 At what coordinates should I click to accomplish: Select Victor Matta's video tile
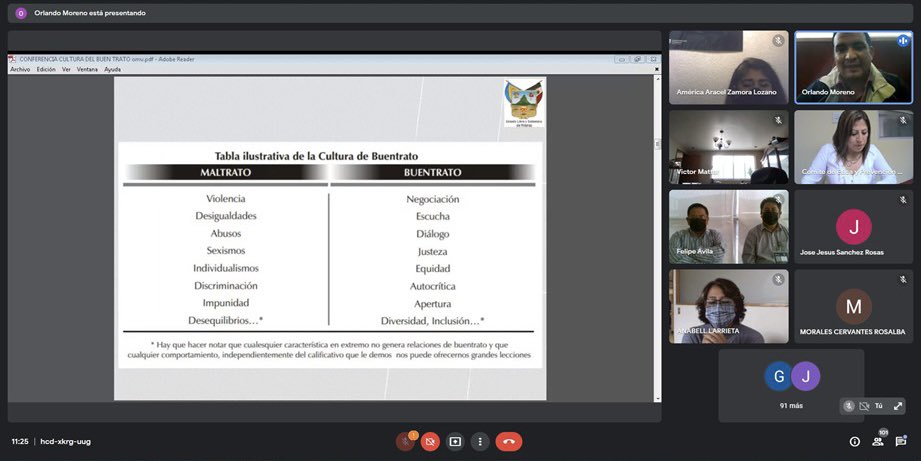pos(729,147)
